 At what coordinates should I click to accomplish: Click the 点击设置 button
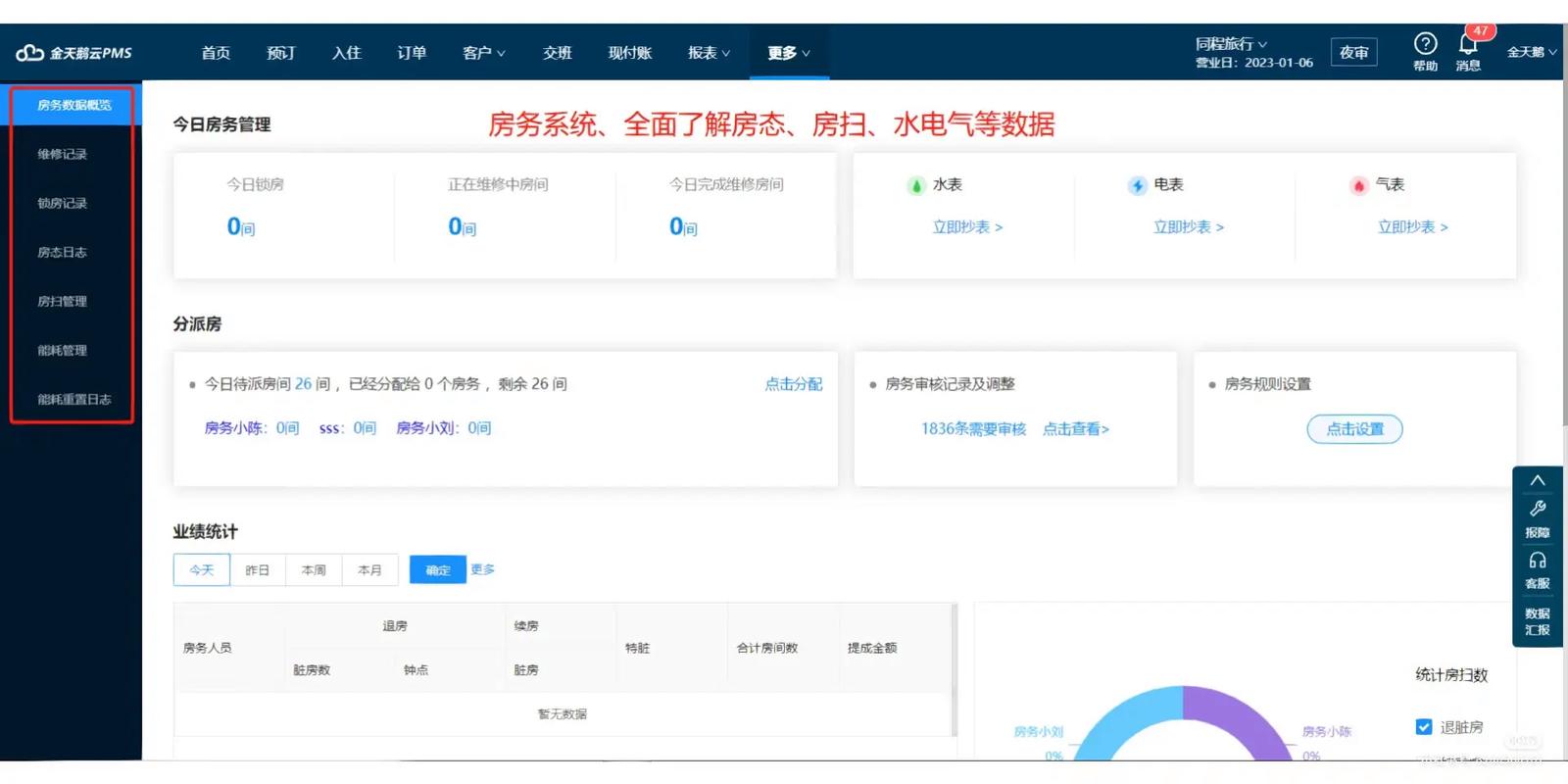1354,429
